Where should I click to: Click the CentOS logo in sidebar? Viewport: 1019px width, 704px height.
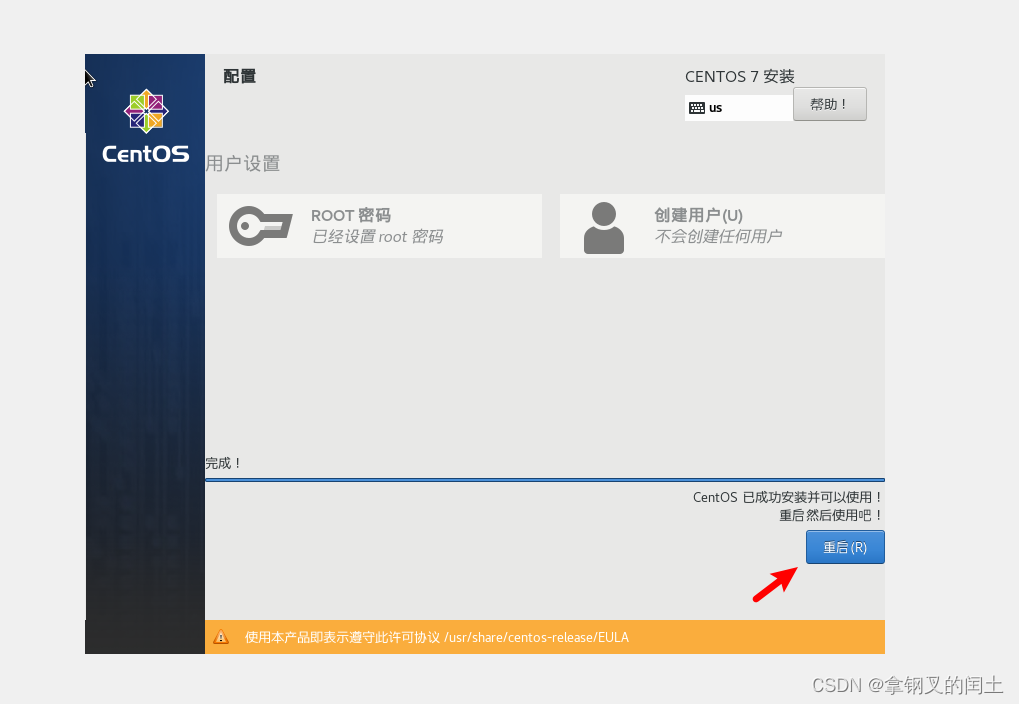click(146, 127)
